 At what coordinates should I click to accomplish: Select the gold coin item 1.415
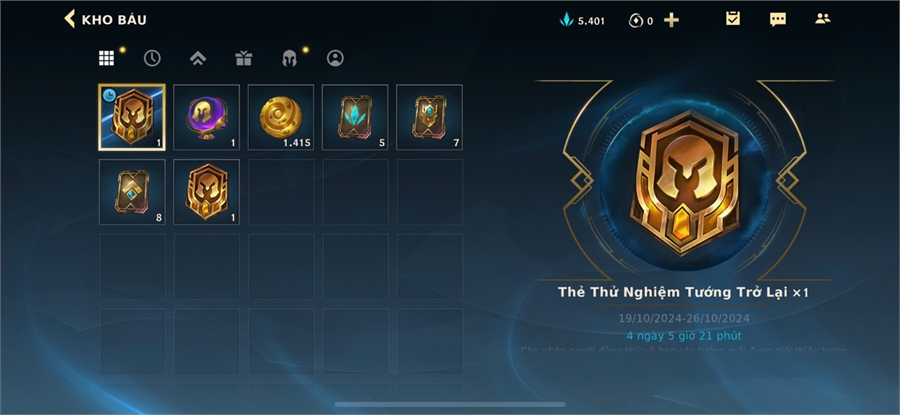coord(281,117)
